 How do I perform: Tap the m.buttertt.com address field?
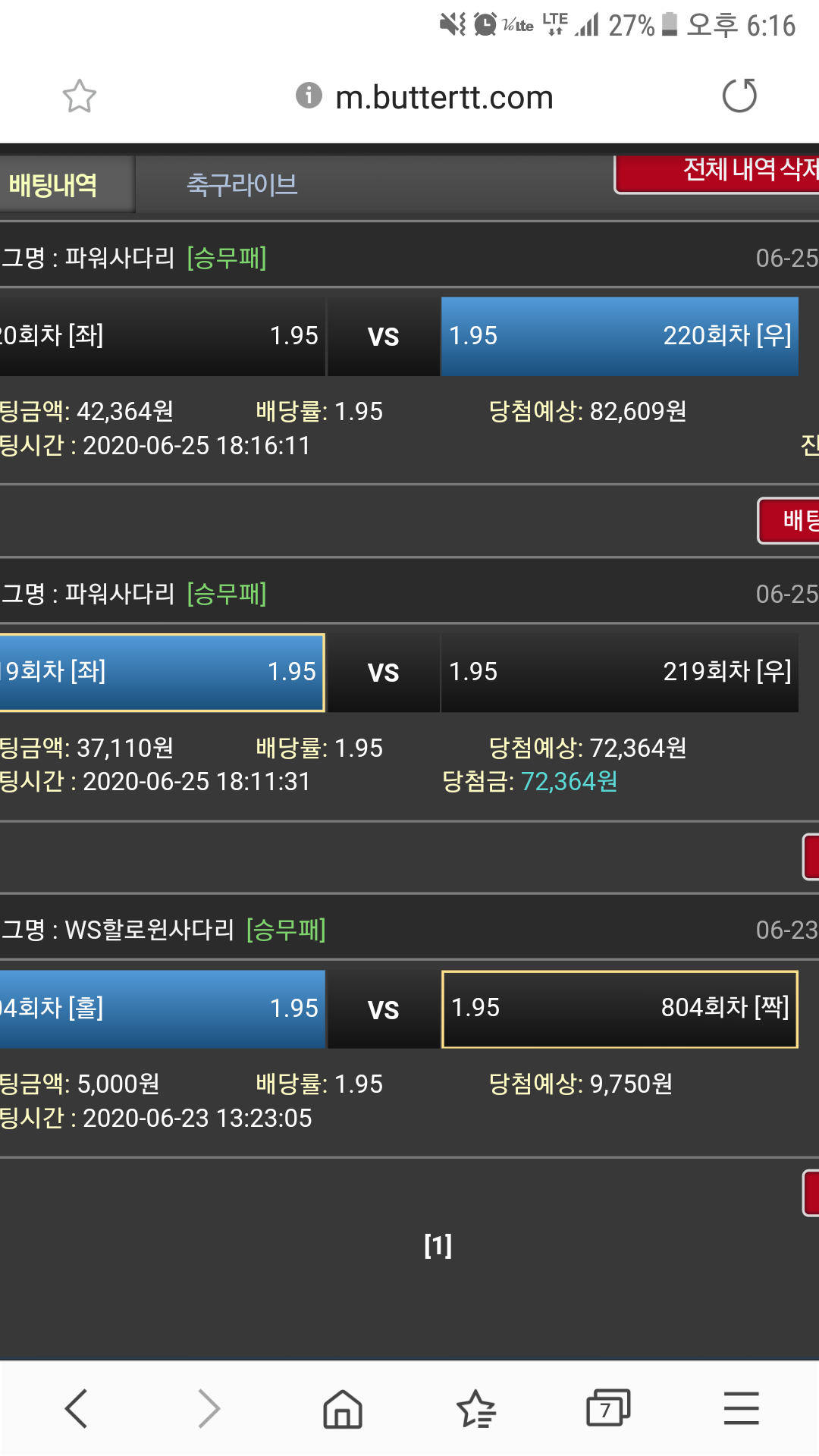[x=444, y=97]
